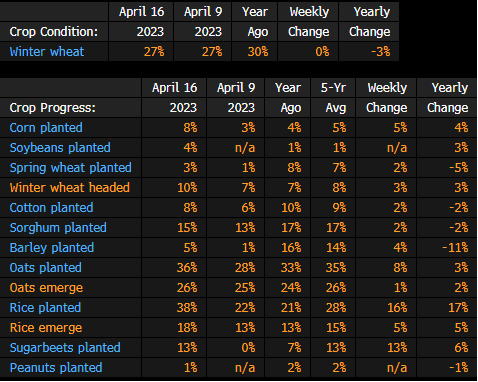478x382 pixels.
Task: Select Rice planted April 16 value 38%
Action: pos(187,308)
